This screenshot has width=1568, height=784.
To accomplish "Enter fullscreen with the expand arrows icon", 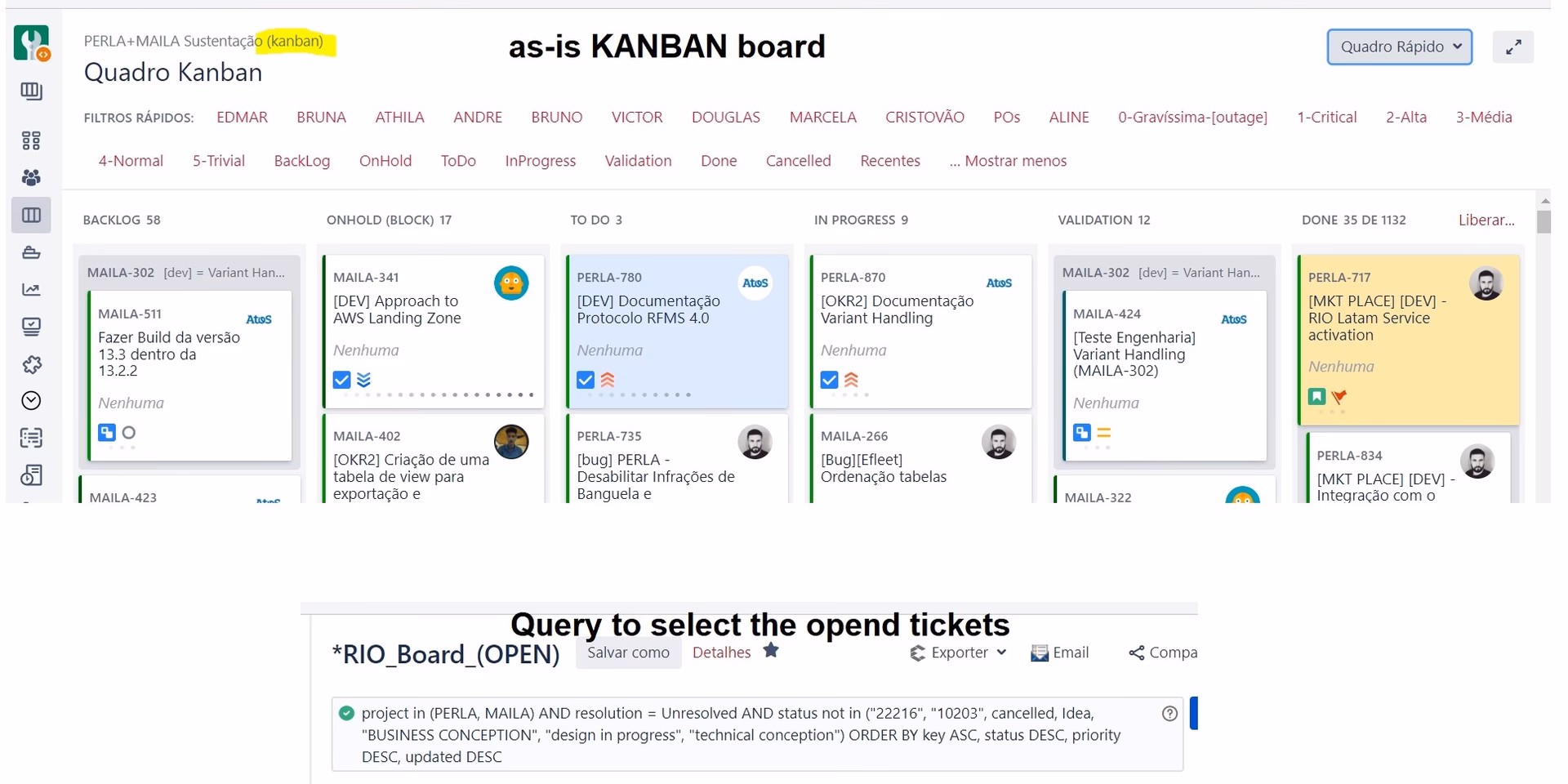I will pyautogui.click(x=1513, y=47).
